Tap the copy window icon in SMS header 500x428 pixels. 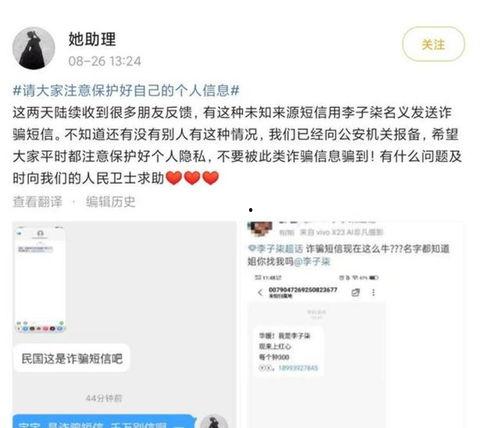point(355,293)
